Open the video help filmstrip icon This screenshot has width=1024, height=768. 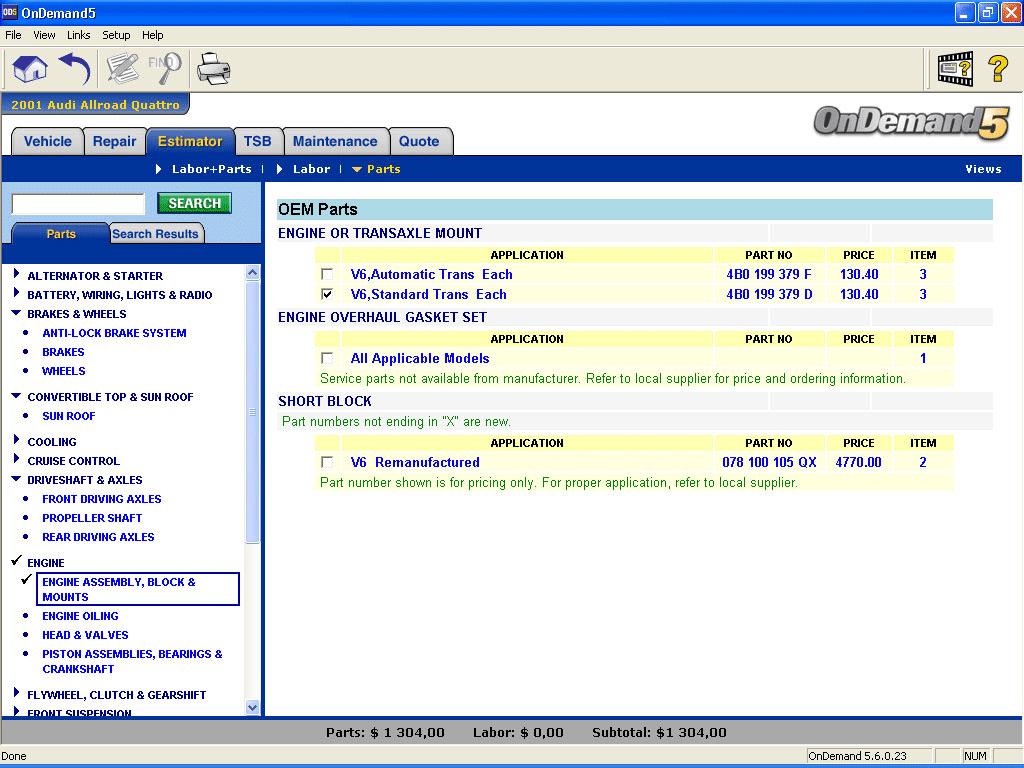click(x=955, y=69)
